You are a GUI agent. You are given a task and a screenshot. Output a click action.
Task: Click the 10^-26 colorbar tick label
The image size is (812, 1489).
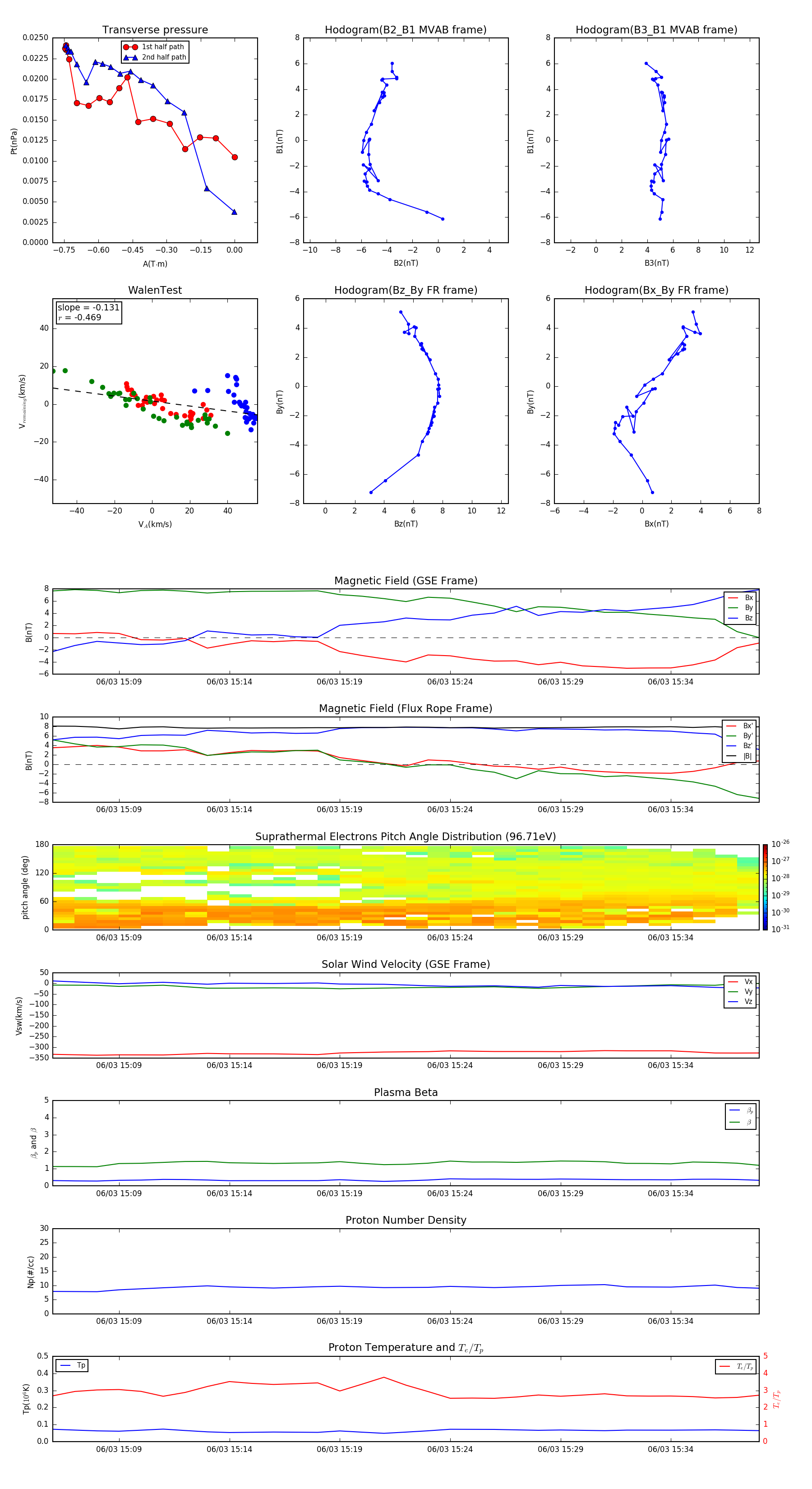tap(780, 844)
